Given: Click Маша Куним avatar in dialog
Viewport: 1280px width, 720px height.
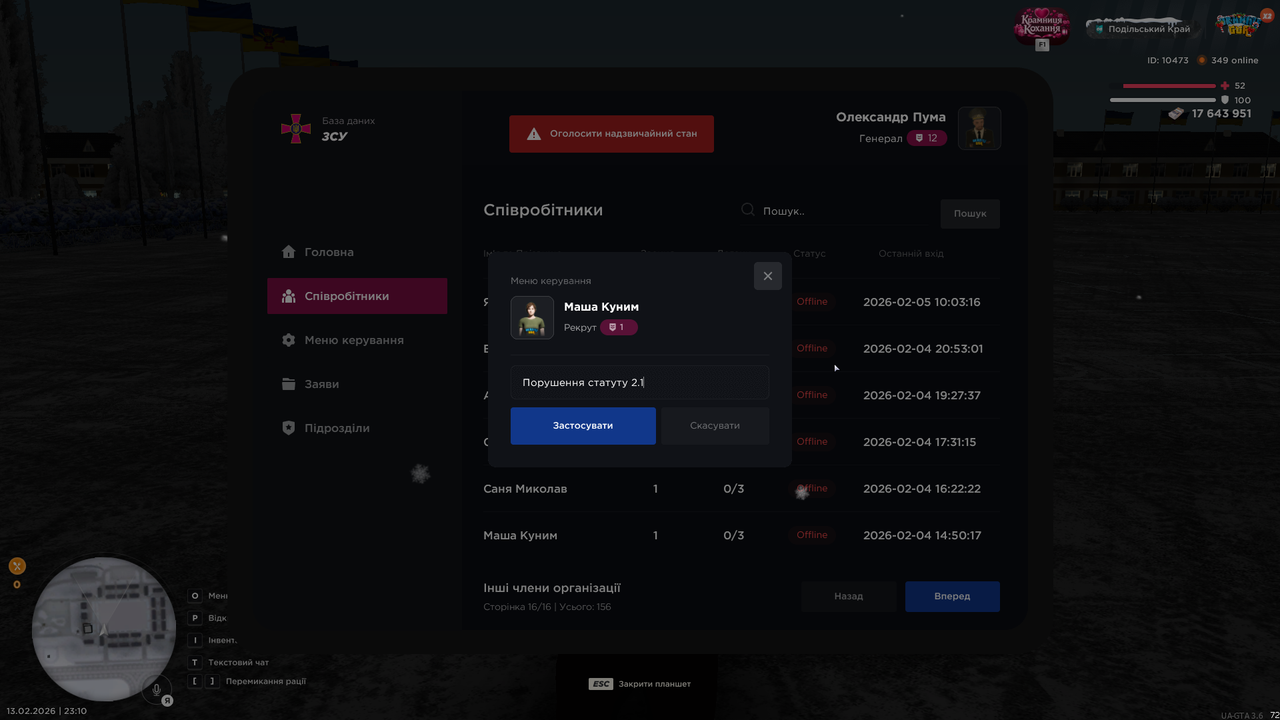Looking at the screenshot, I should point(532,318).
